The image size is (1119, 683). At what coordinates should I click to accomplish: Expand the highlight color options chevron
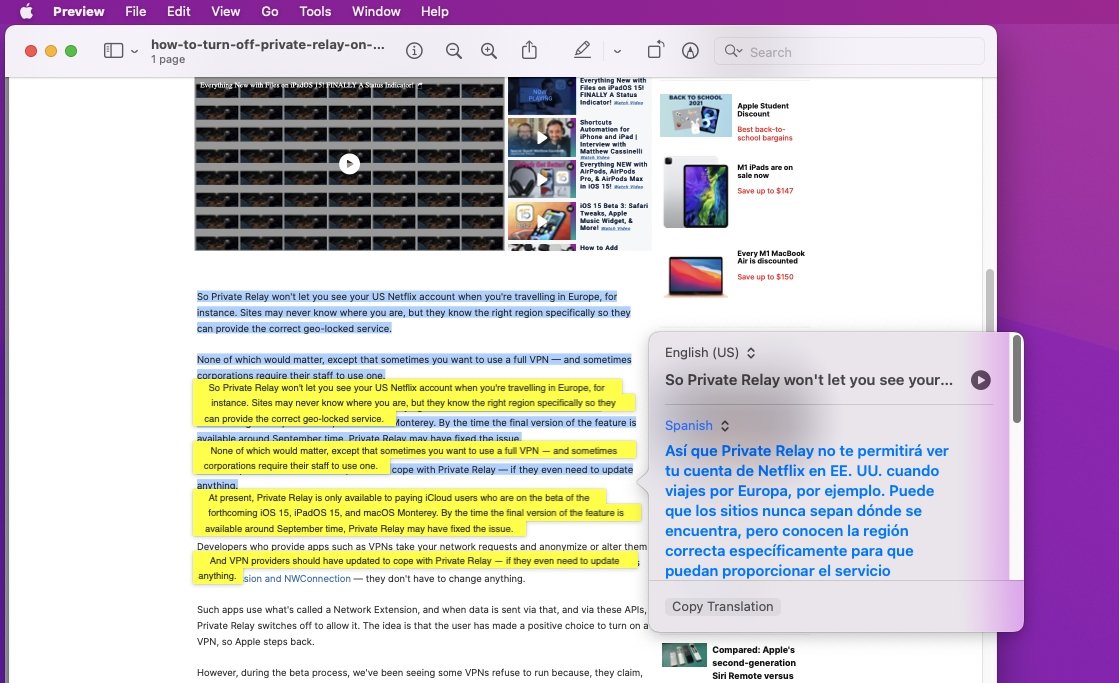617,51
